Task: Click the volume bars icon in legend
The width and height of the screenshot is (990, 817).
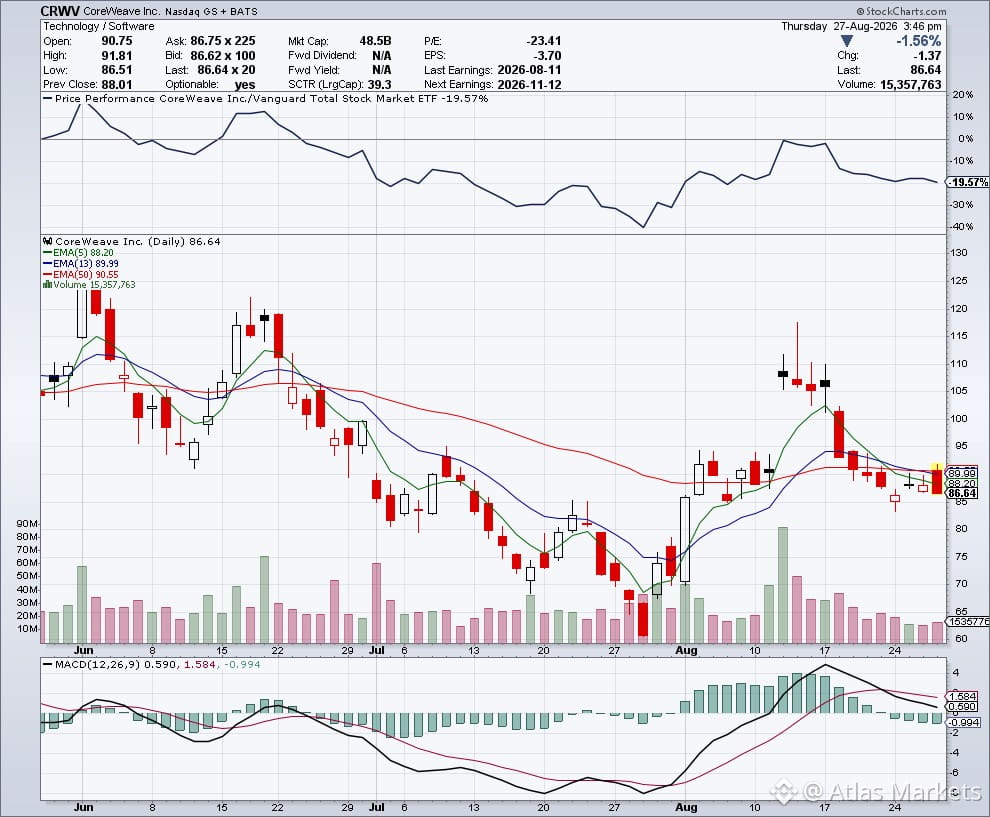Action: pos(47,285)
